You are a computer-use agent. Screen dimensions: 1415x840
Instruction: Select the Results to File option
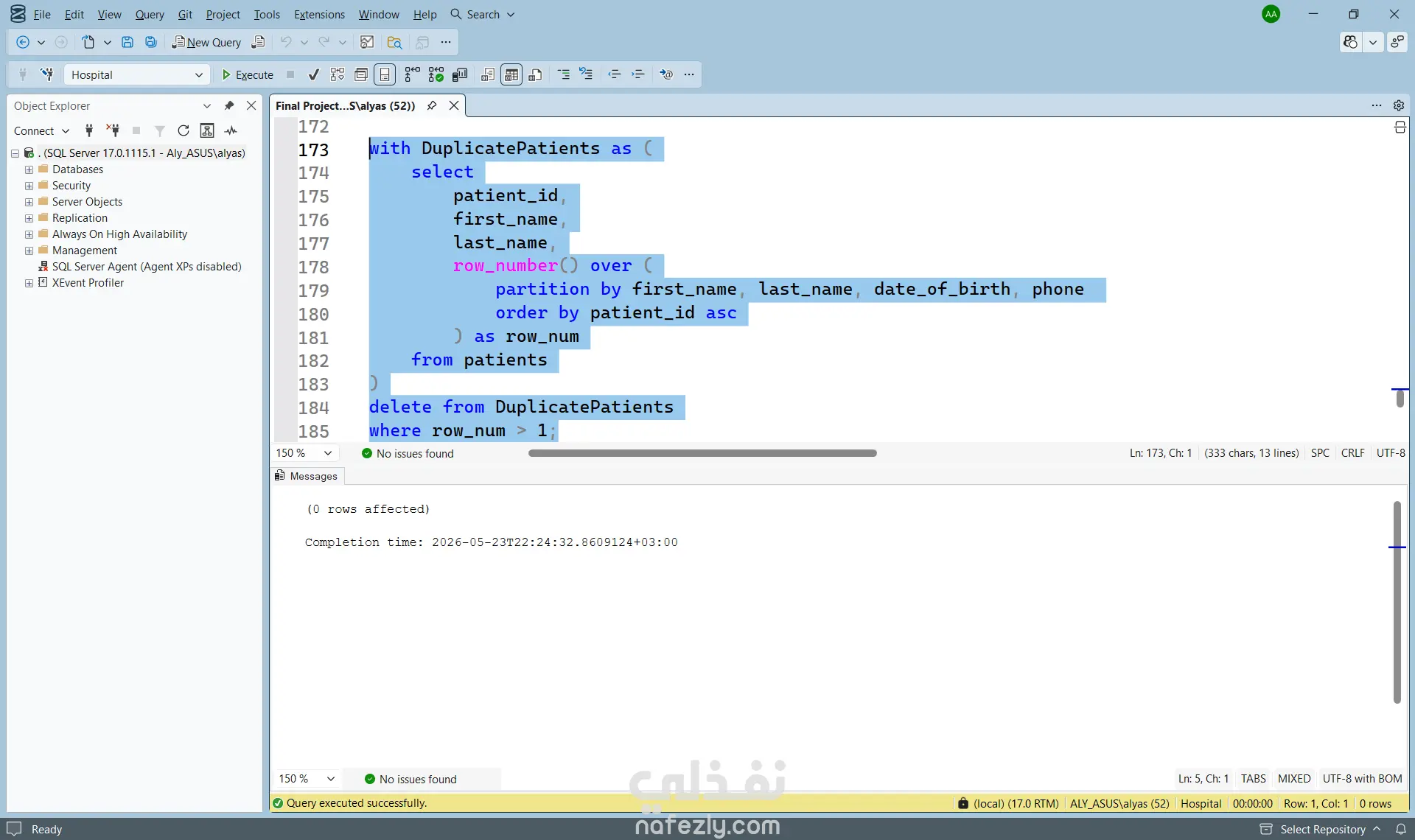[x=536, y=74]
